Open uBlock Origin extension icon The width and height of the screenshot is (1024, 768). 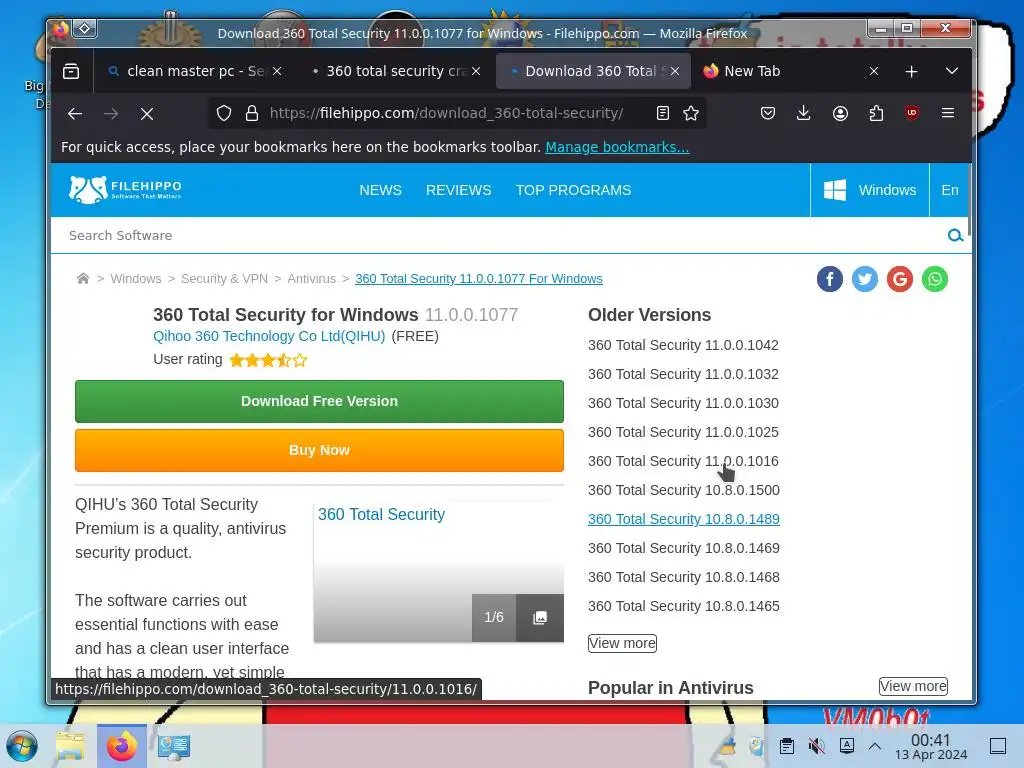912,113
